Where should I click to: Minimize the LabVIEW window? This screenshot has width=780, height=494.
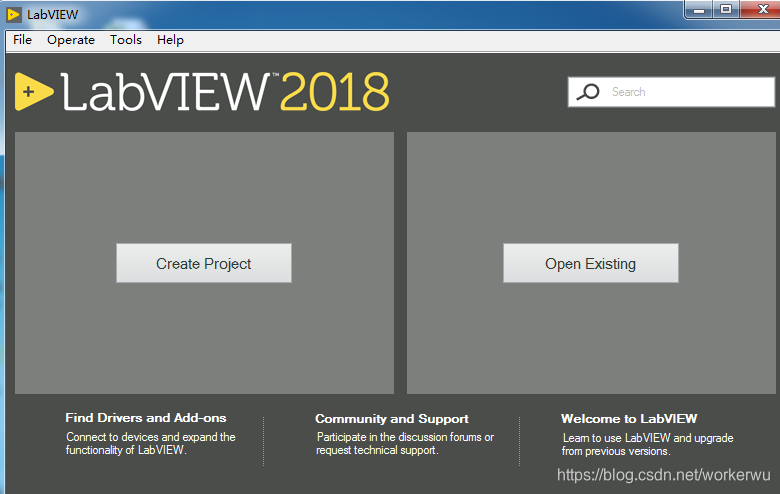699,9
